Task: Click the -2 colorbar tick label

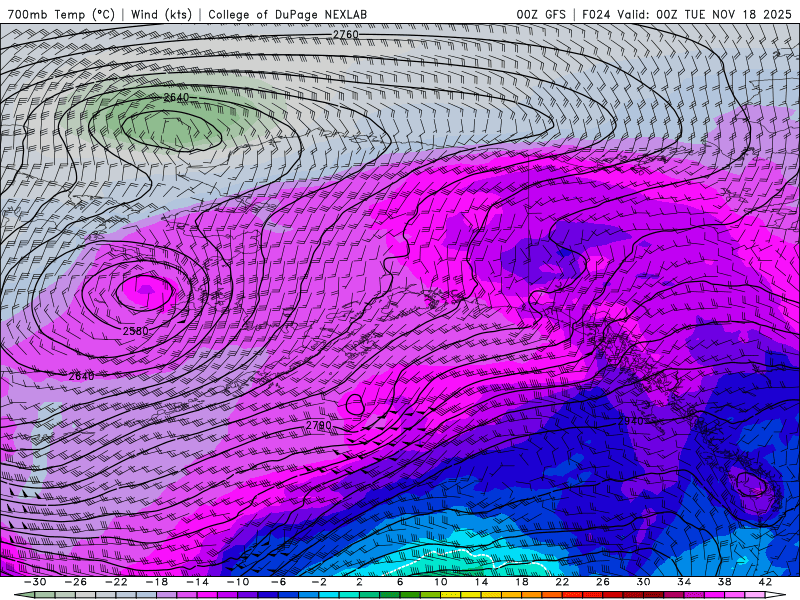Action: (x=319, y=582)
